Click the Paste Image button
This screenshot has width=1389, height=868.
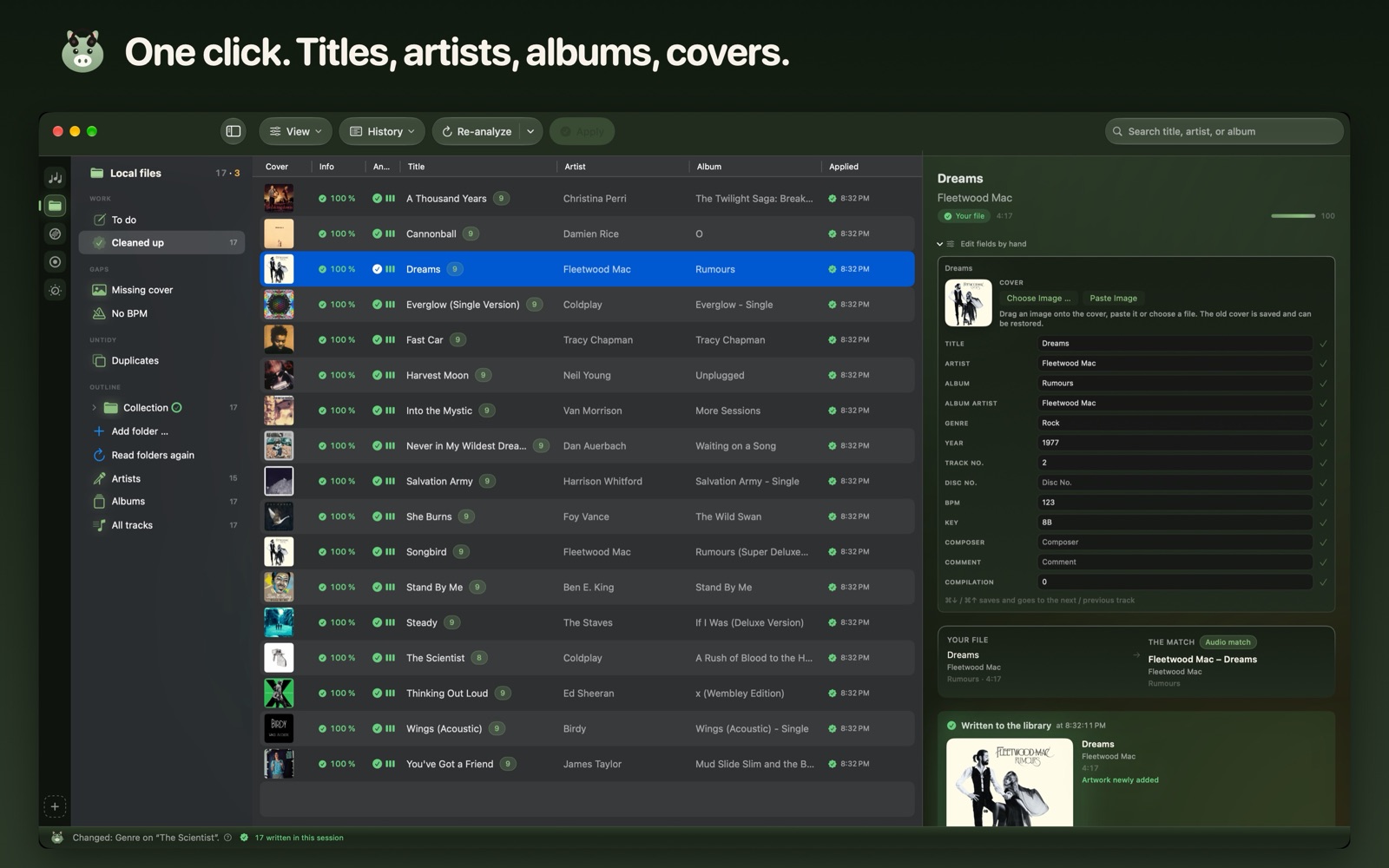[x=1113, y=298]
